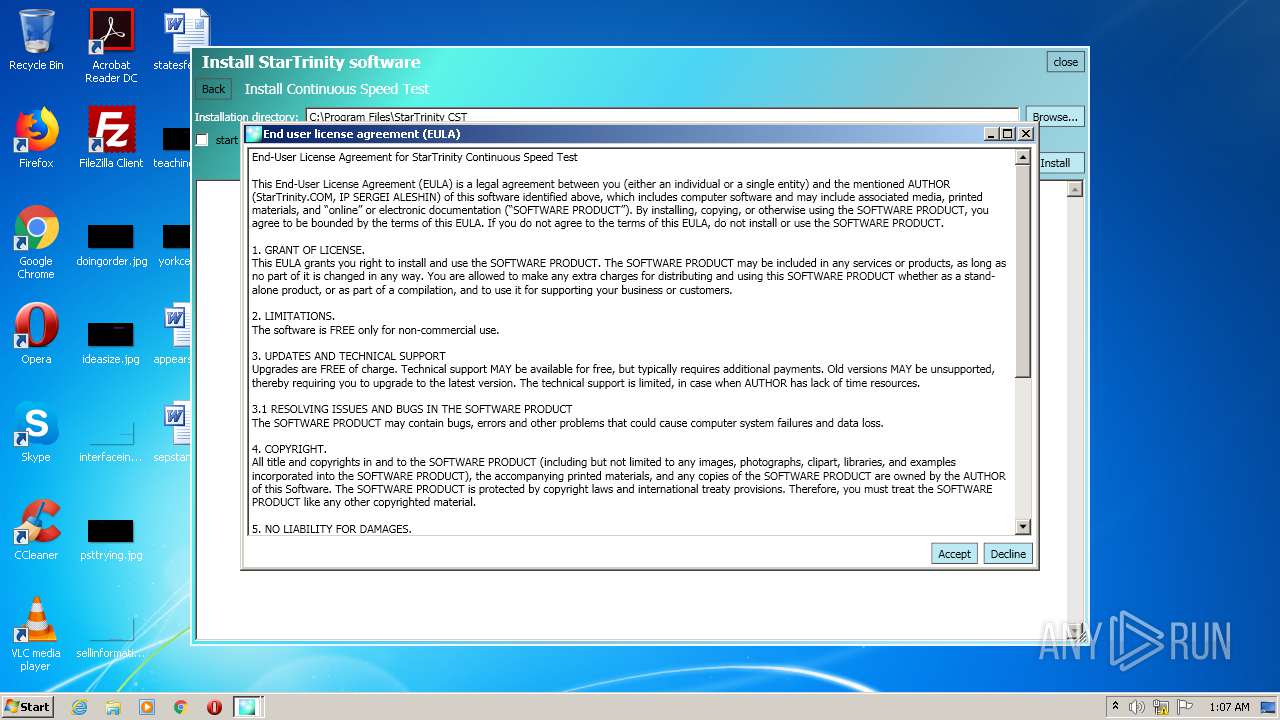1280x720 pixels.
Task: Show hidden system tray icons
Action: (1115, 707)
